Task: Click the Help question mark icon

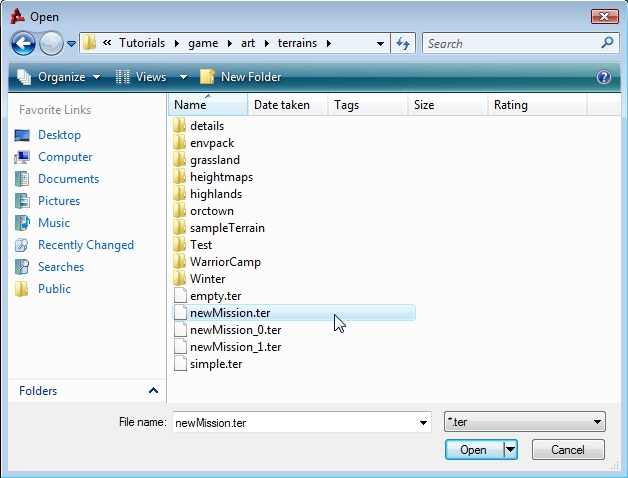Action: click(603, 77)
